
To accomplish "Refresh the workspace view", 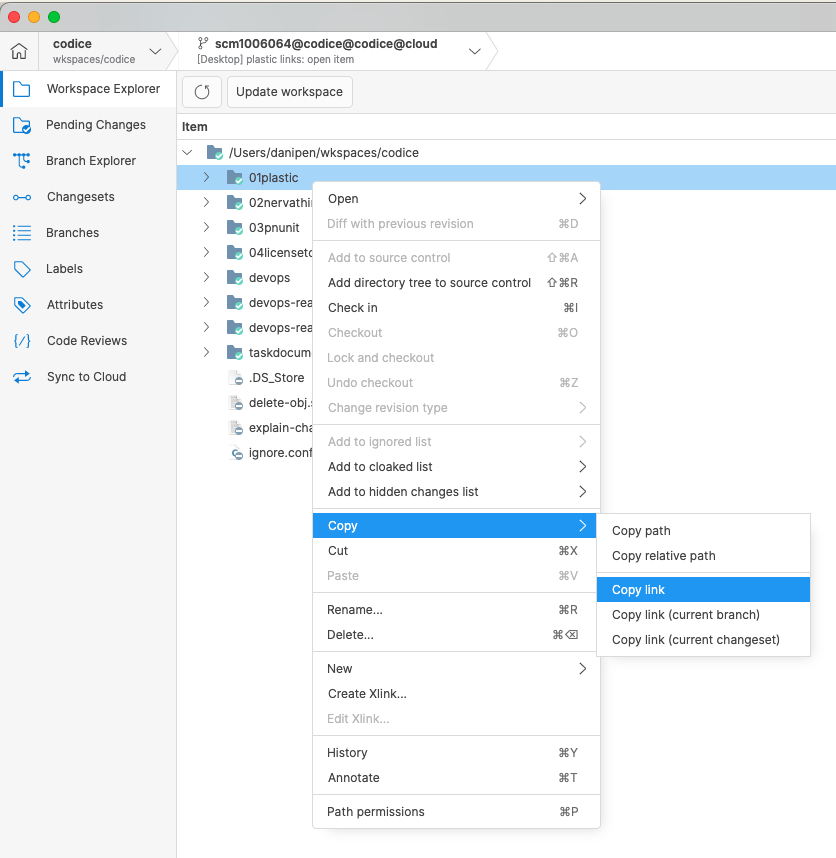I will click(201, 91).
